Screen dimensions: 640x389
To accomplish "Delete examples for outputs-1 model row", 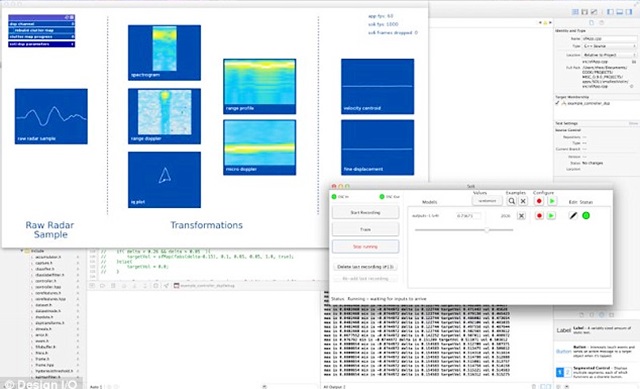I will coord(521,216).
